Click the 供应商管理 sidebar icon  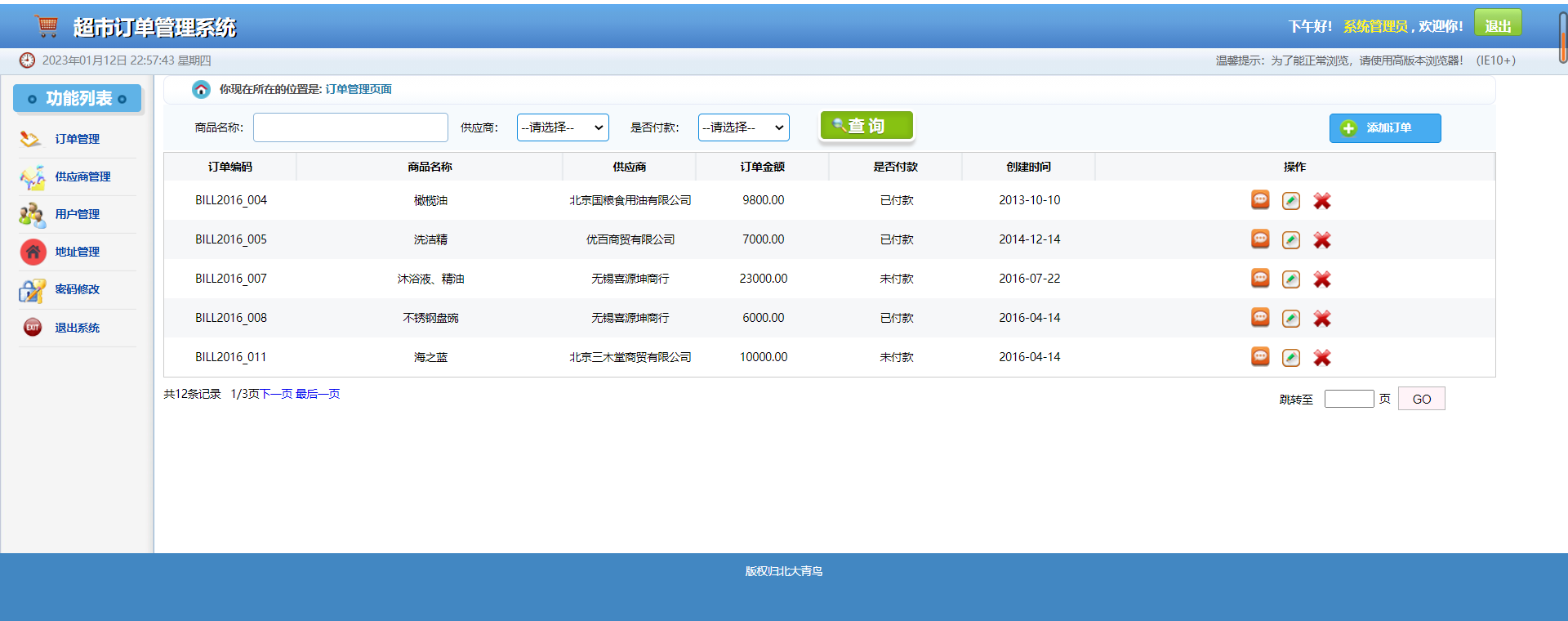[x=32, y=177]
